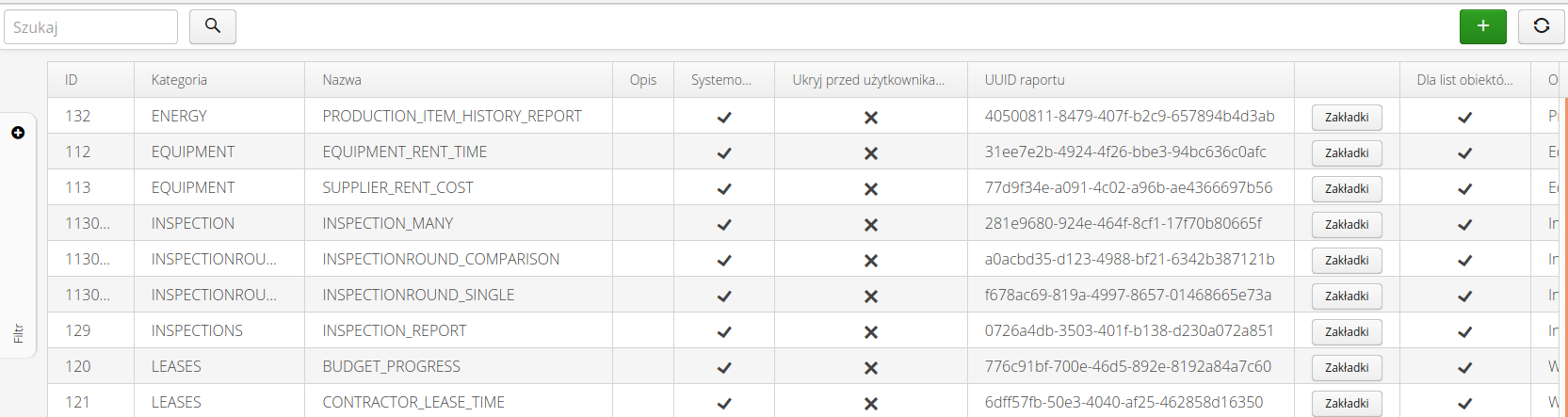The height and width of the screenshot is (417, 1568).
Task: Expand the Filtr side panel plus icon
Action: 18,133
